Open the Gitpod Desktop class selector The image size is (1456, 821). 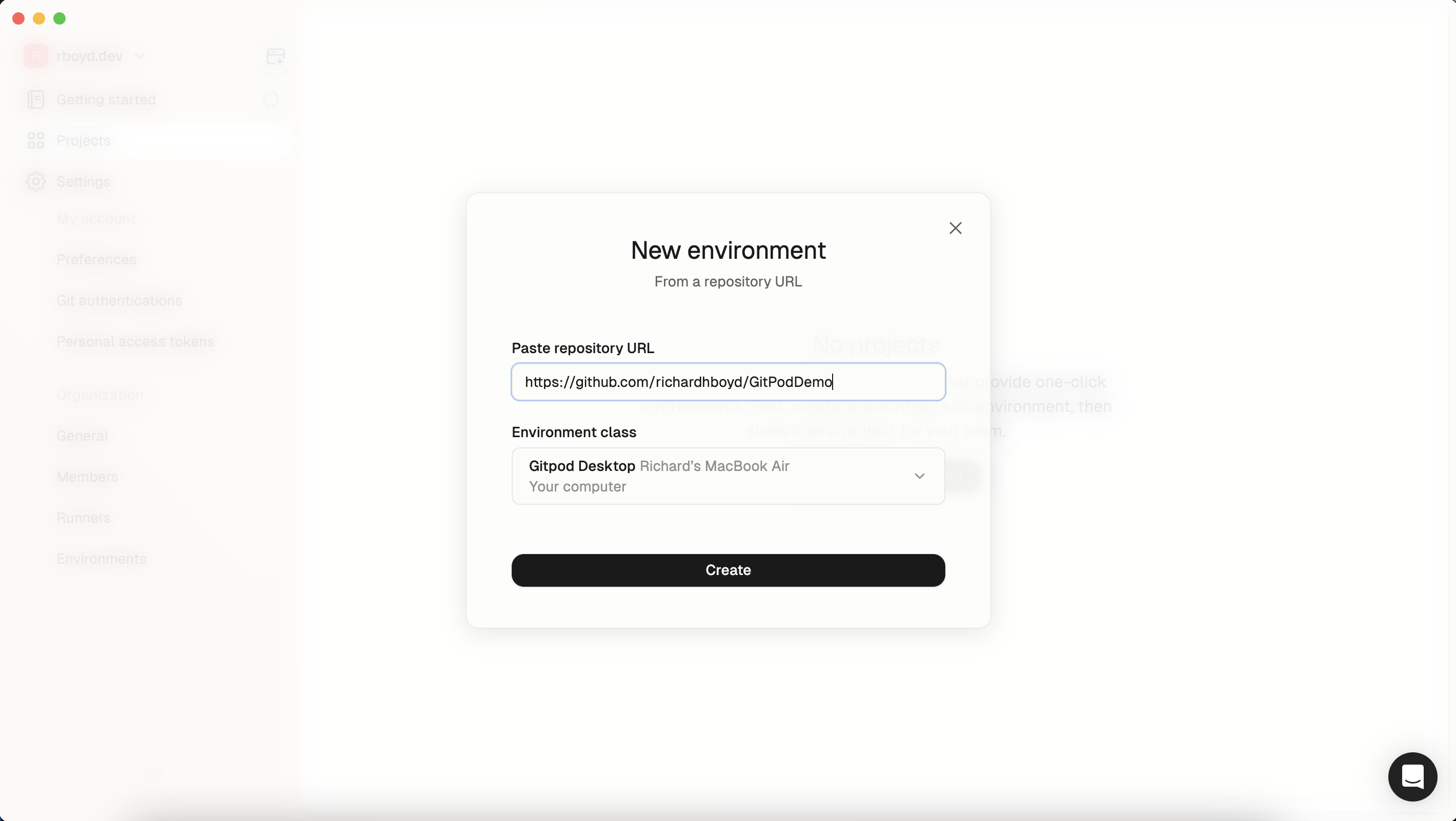727,476
